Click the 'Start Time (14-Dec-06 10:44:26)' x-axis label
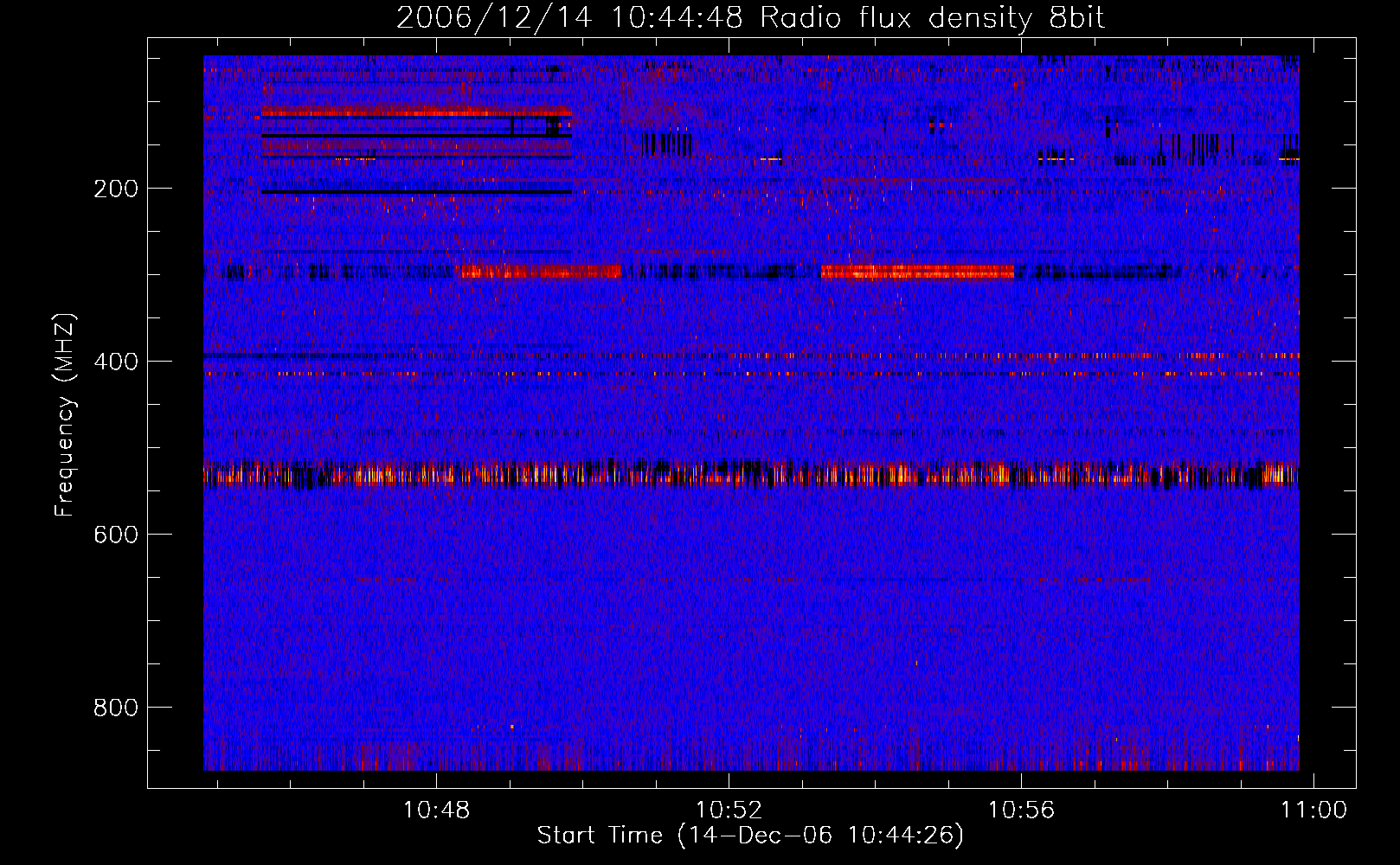The image size is (1400, 865). click(x=750, y=836)
